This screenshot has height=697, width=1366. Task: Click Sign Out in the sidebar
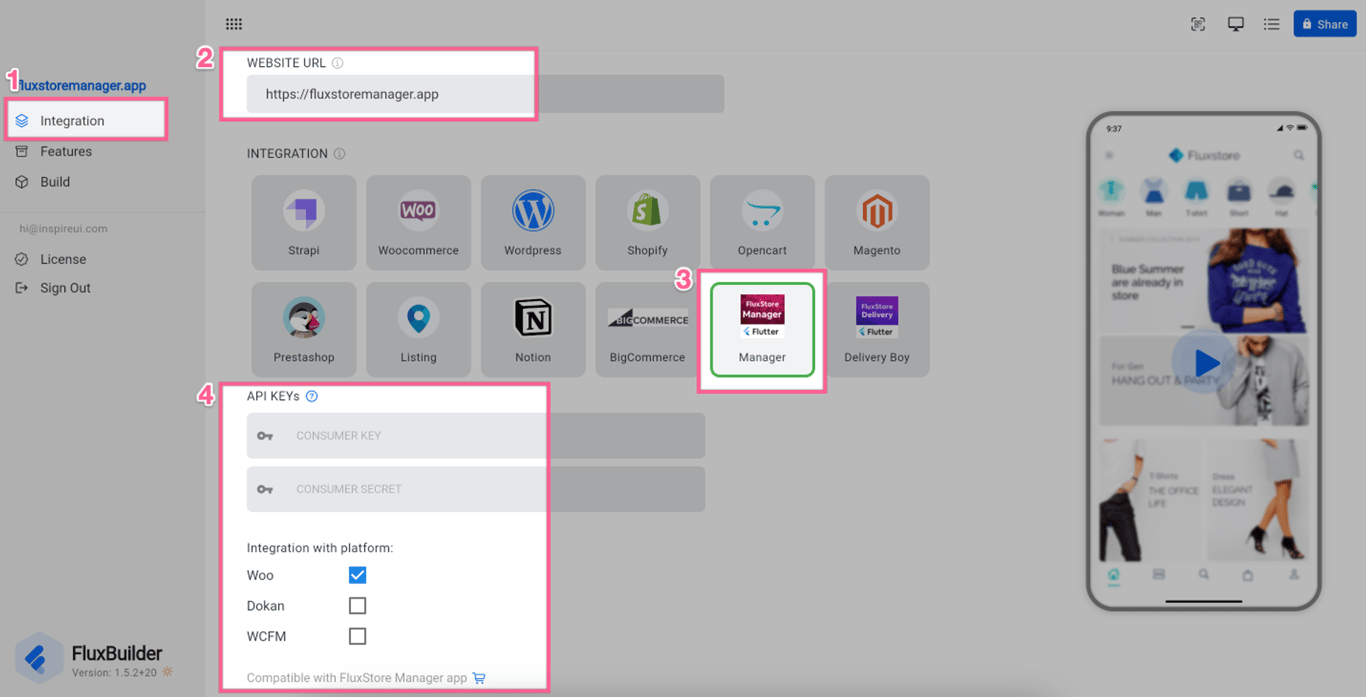click(65, 288)
